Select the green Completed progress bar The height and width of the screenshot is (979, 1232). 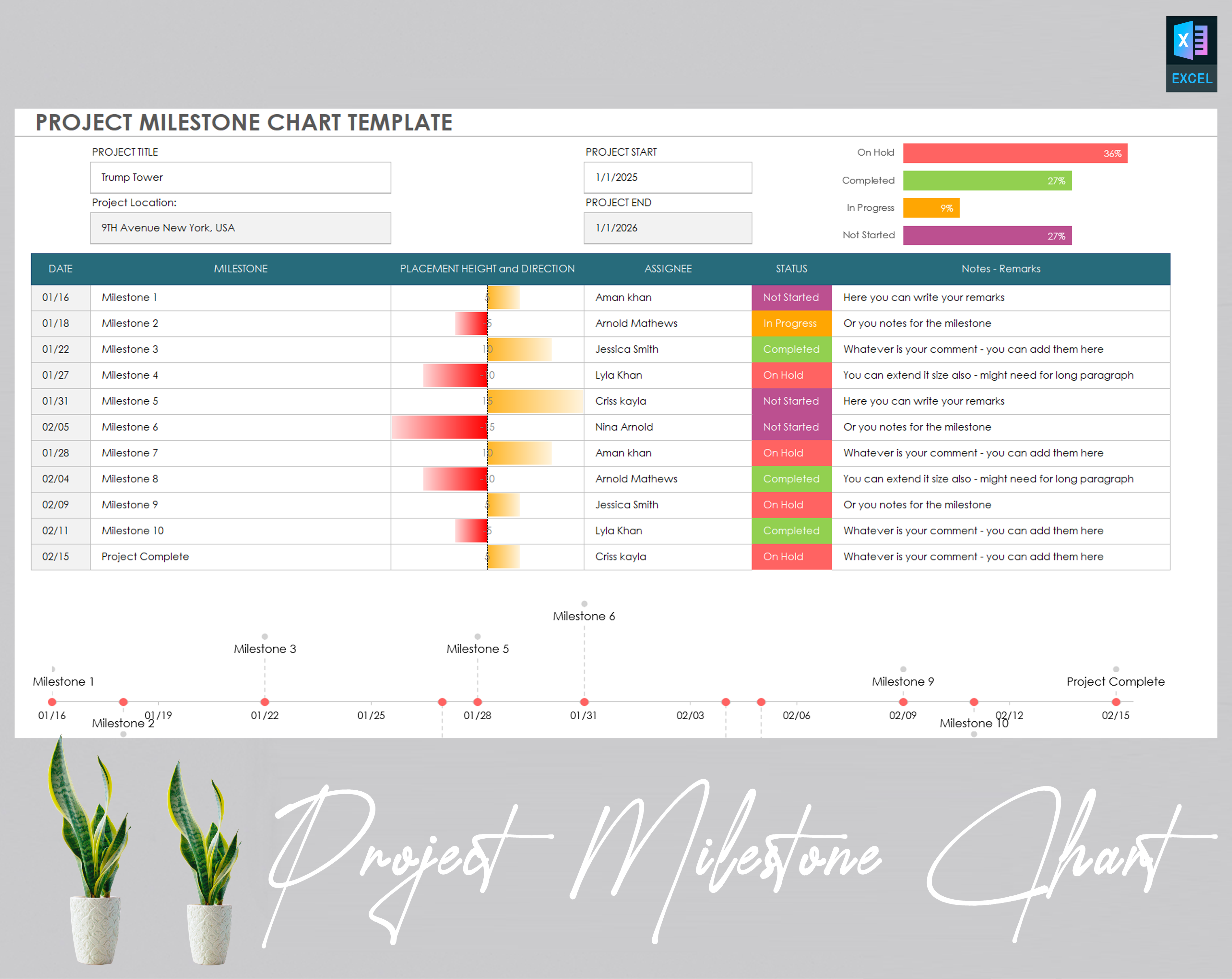(987, 180)
